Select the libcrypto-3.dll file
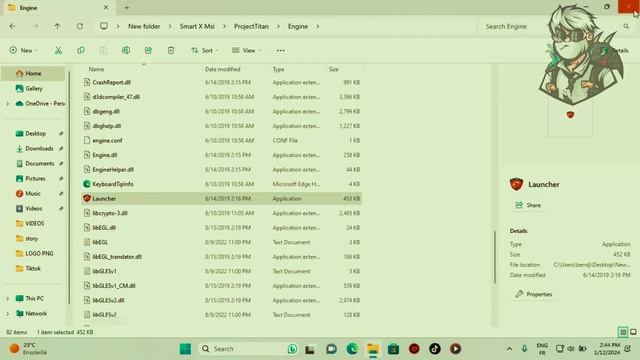 [x=222, y=213]
